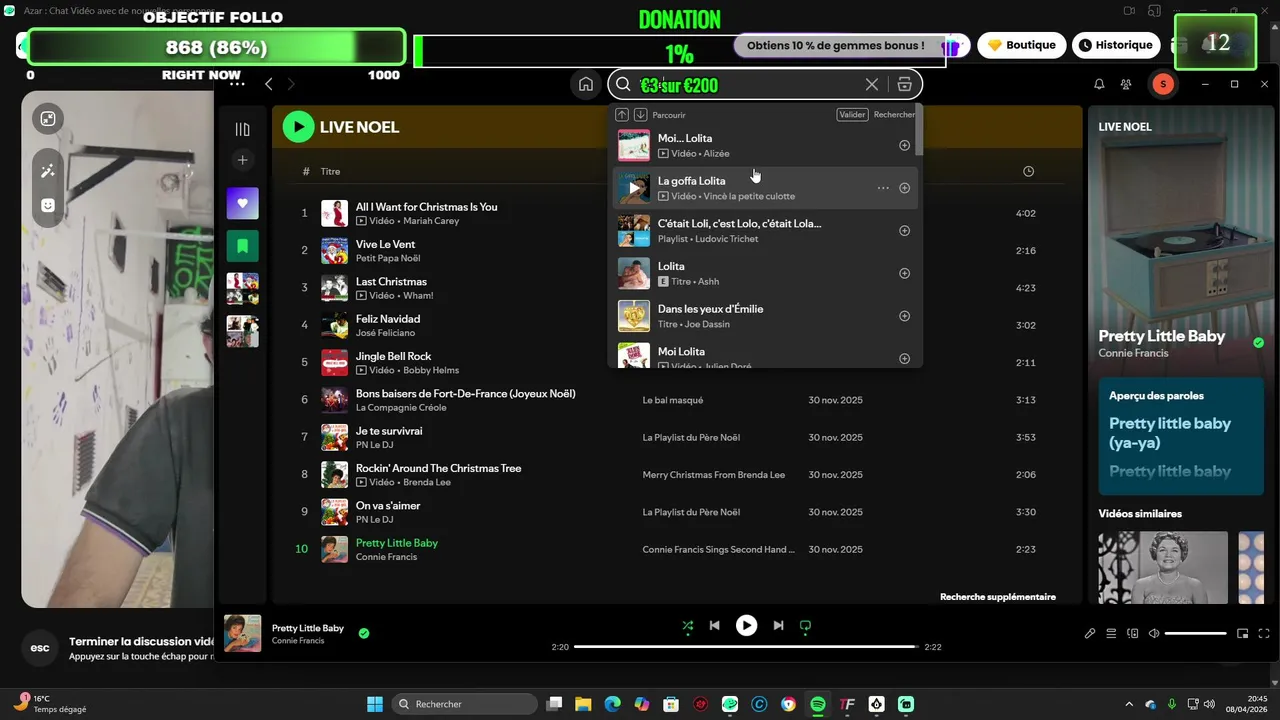Screen dimensions: 1280x720
Task: Open more options for La goffa Lolita
Action: [x=883, y=188]
